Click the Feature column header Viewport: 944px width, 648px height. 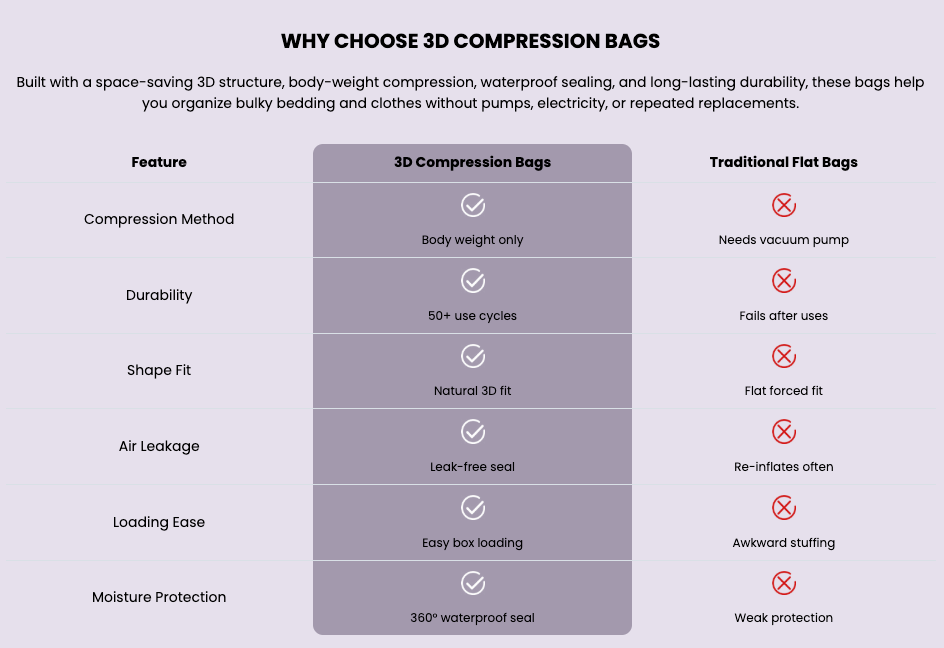point(159,163)
